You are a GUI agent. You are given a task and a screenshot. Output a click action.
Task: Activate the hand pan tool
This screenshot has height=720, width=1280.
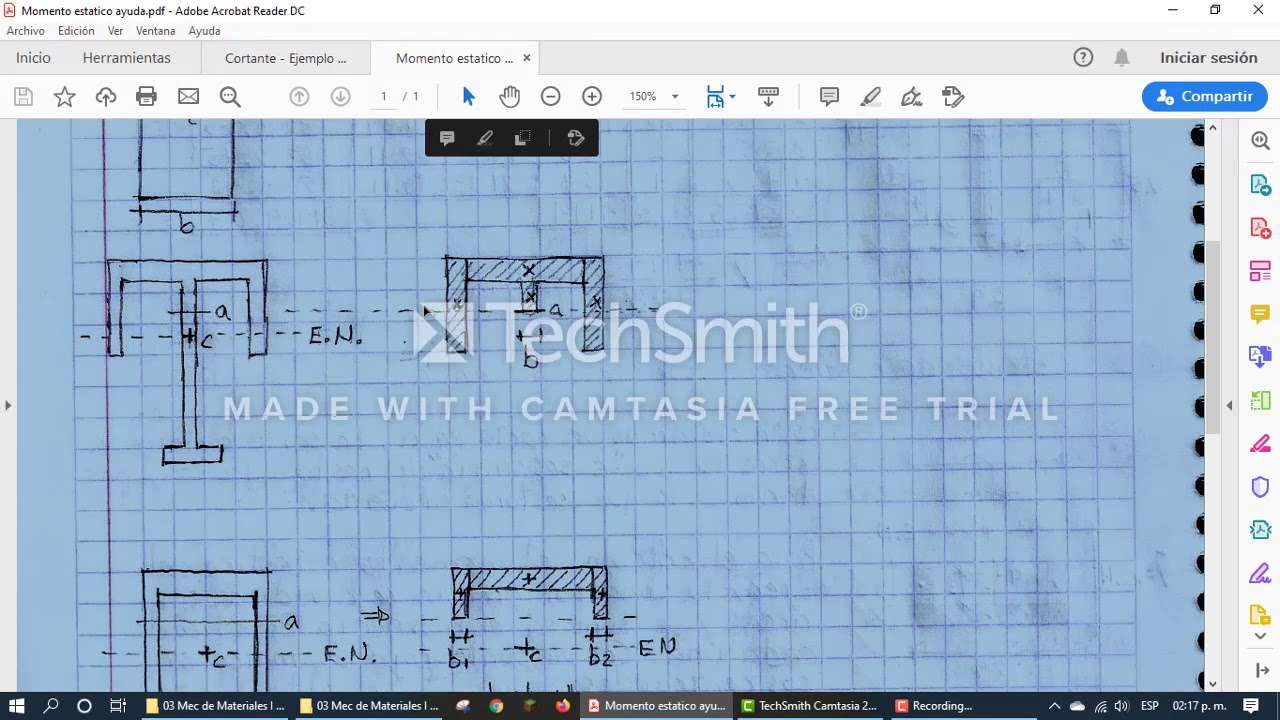[510, 97]
